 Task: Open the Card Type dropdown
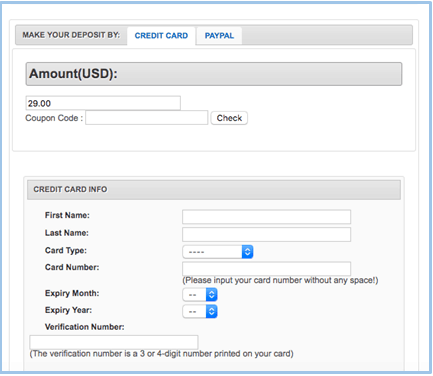(x=218, y=252)
